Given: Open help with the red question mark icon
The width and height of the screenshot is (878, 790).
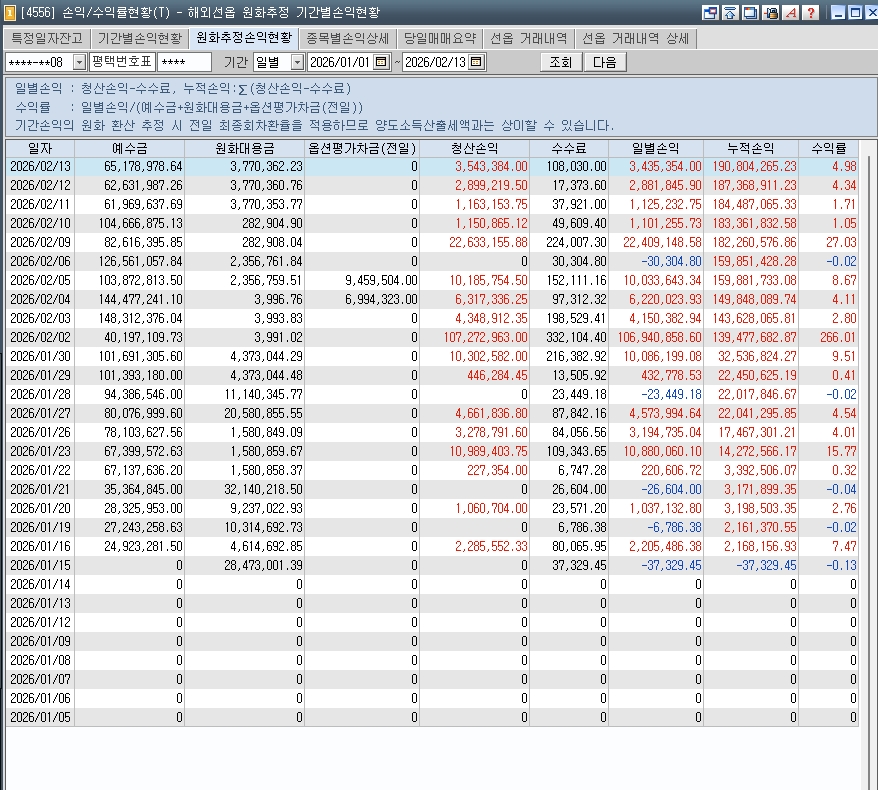Looking at the screenshot, I should point(811,12).
